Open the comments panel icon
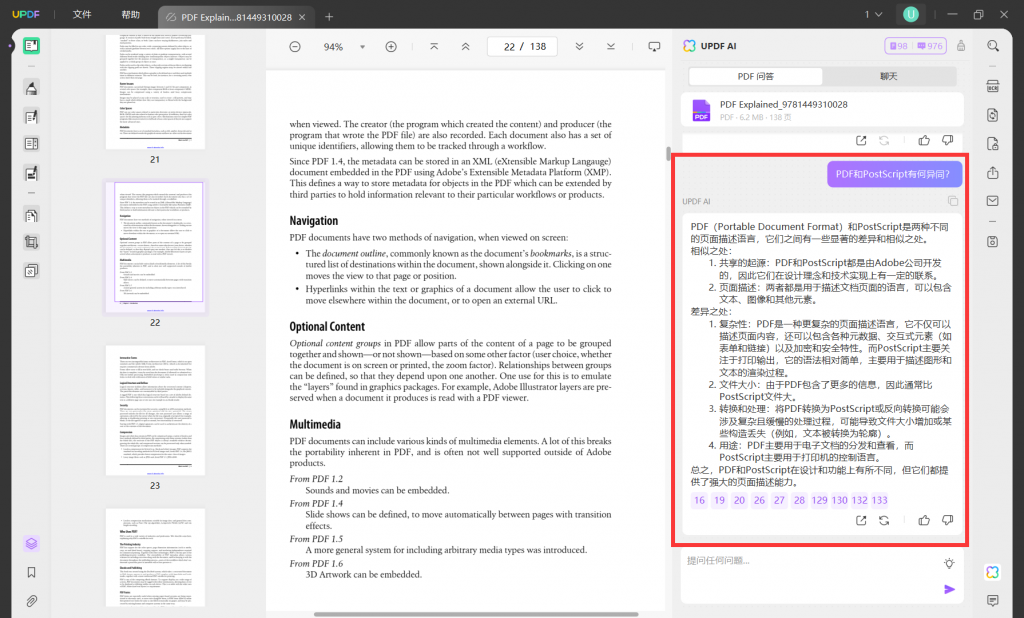This screenshot has width=1024, height=618. click(x=993, y=600)
